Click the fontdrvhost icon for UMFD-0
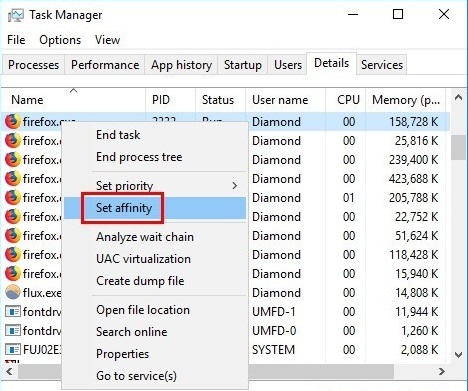This screenshot has width=468, height=391. pos(13,331)
